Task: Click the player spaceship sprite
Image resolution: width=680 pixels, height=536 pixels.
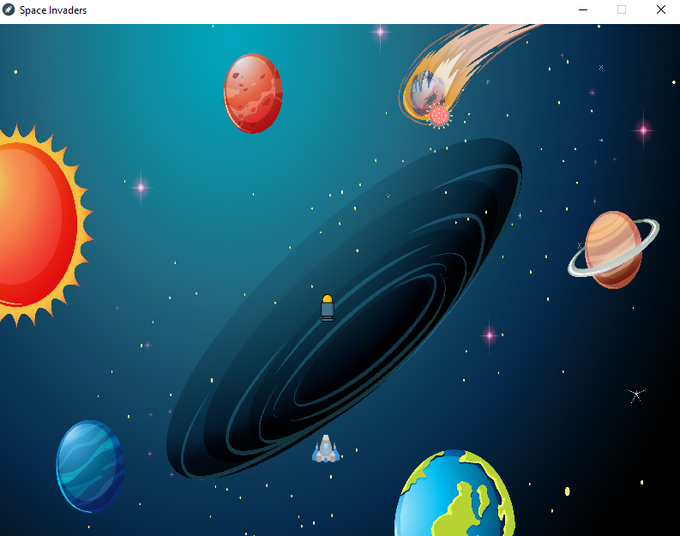Action: click(x=326, y=449)
